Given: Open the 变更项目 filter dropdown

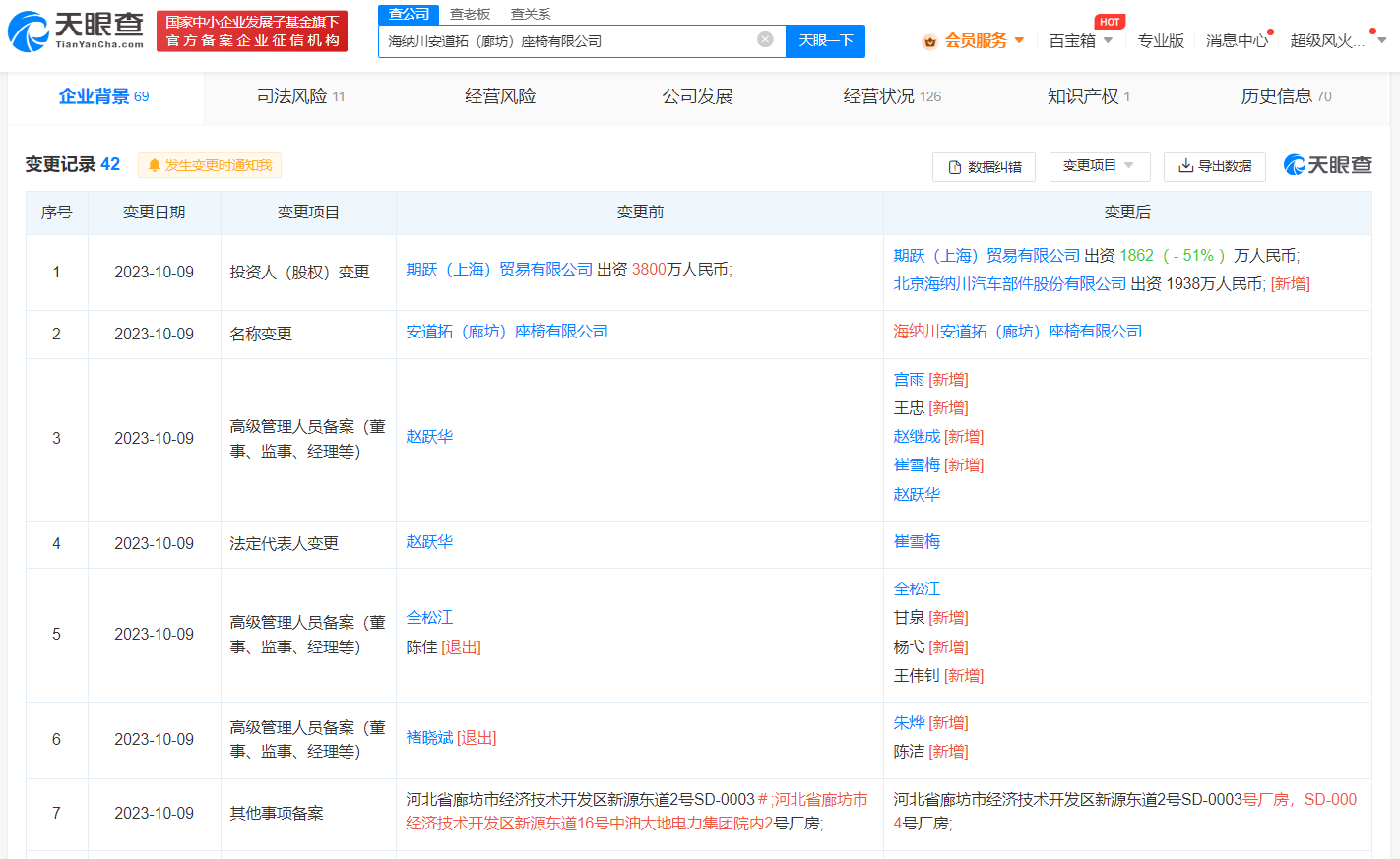Looking at the screenshot, I should coord(1099,166).
